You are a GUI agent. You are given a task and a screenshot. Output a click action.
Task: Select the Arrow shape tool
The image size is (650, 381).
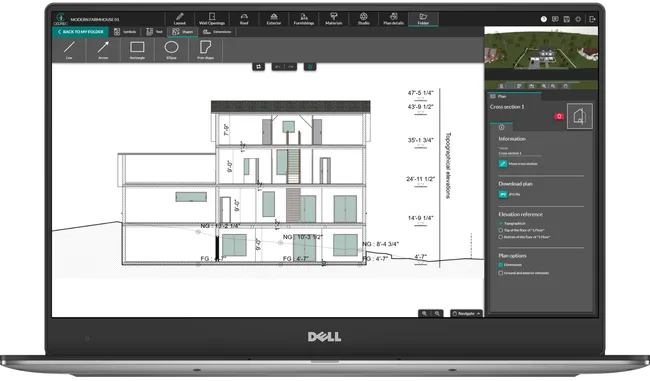point(103,50)
